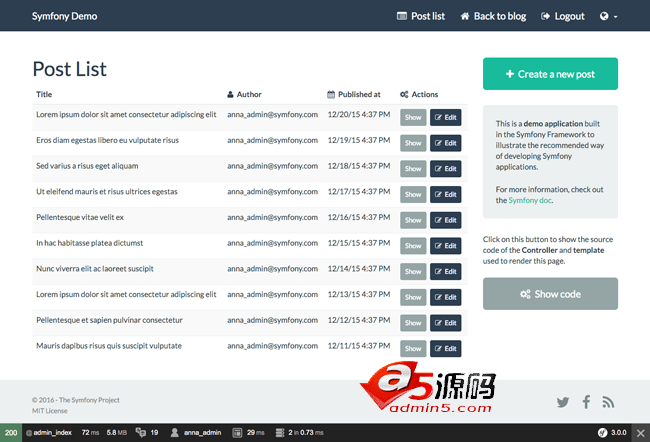Screen dimensions: 650x442
Task: Open Post list in navigation bar
Action: coord(421,16)
